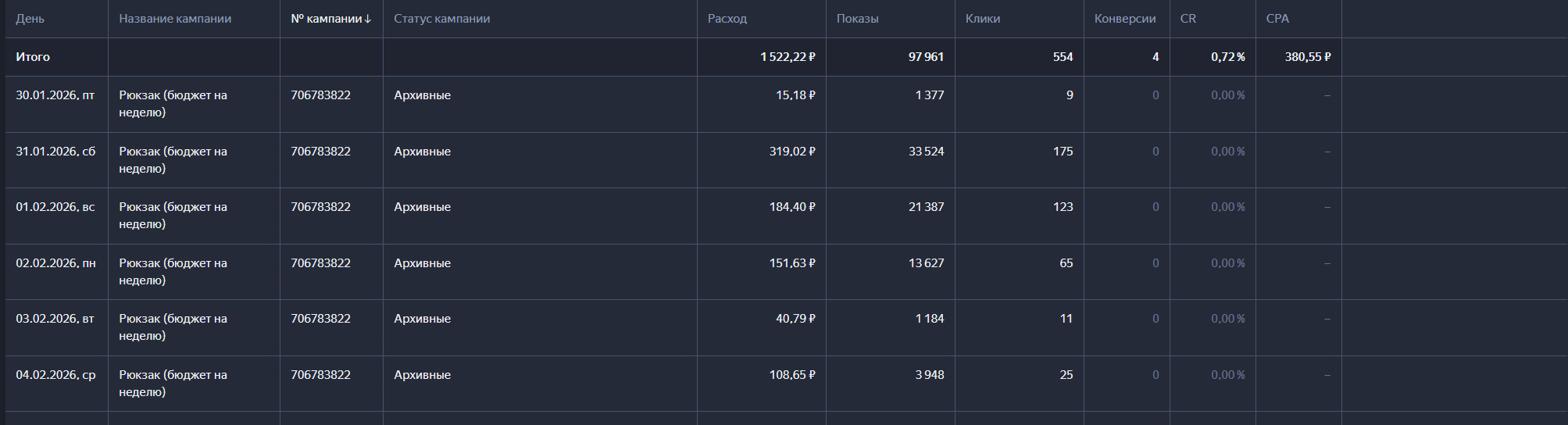Select impressions 13 627
Viewport: 1568px width, 425px height.
pyautogui.click(x=927, y=263)
